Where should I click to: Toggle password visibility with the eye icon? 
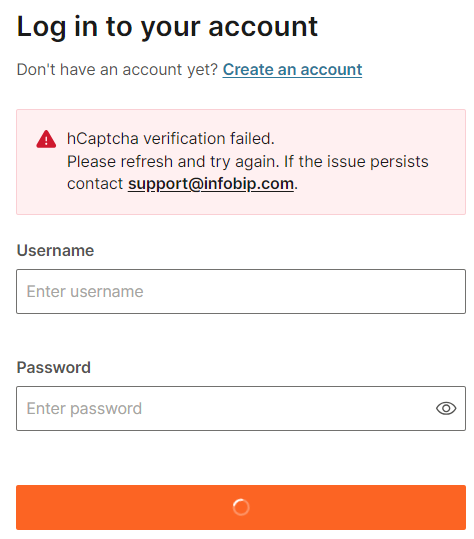click(446, 408)
